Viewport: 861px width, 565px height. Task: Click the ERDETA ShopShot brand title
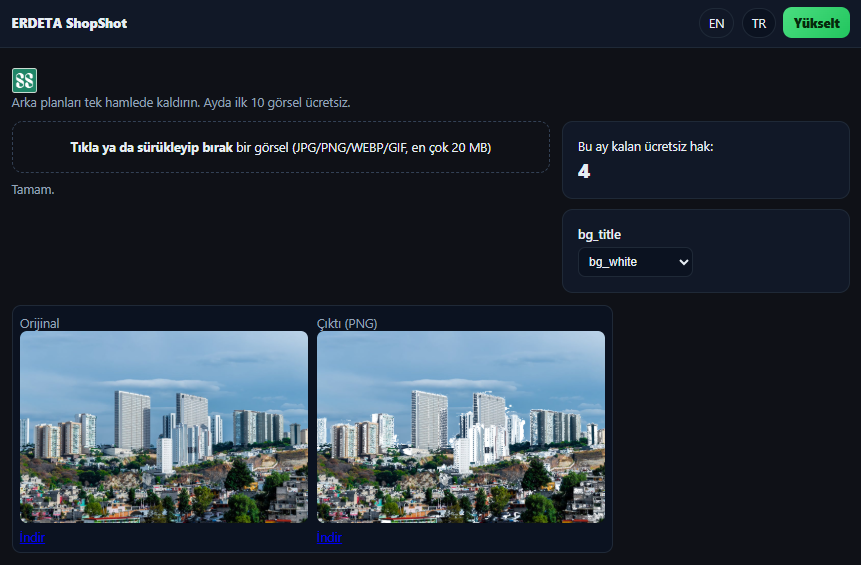[69, 23]
